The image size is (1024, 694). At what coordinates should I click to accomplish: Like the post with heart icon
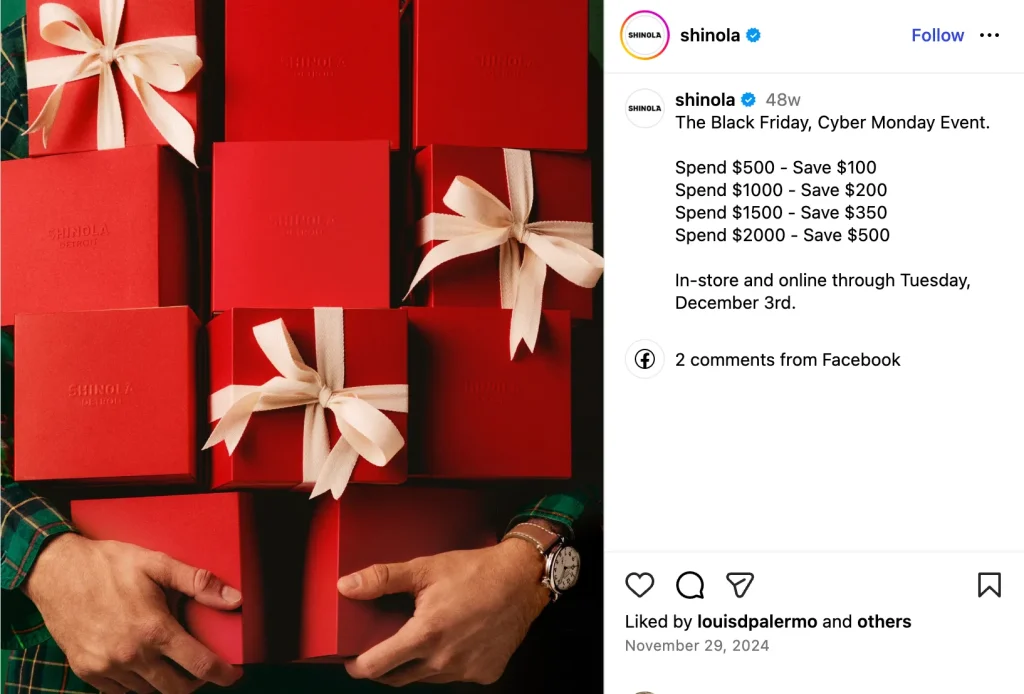click(x=639, y=584)
